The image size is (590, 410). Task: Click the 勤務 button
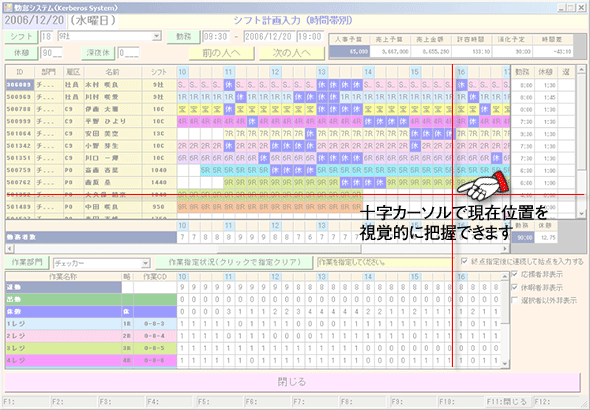(183, 37)
